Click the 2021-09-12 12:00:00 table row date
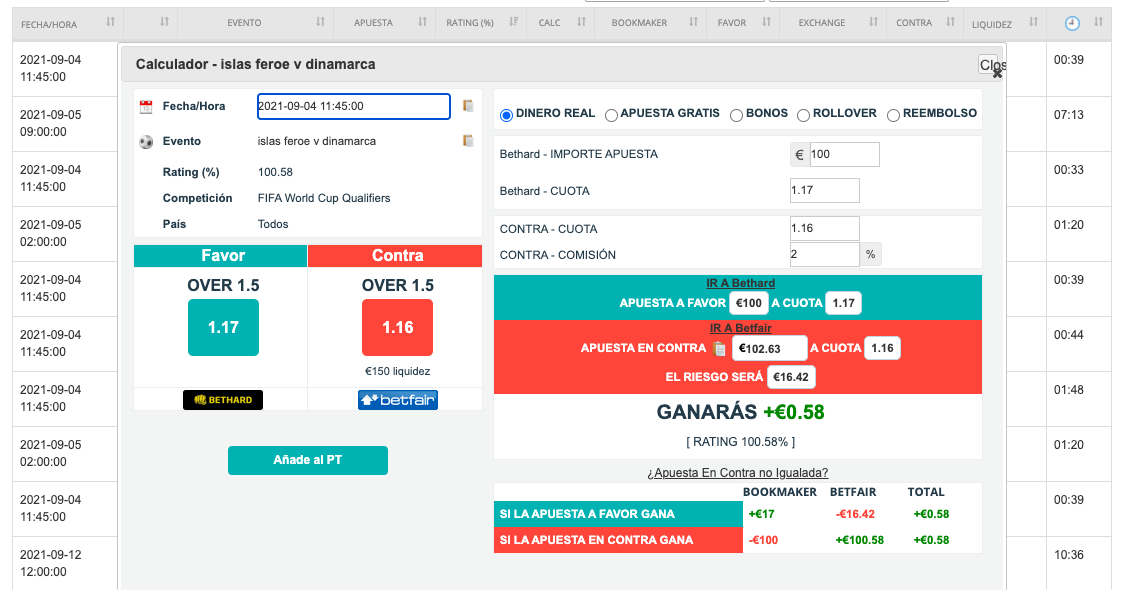This screenshot has height=590, width=1123. (51, 564)
